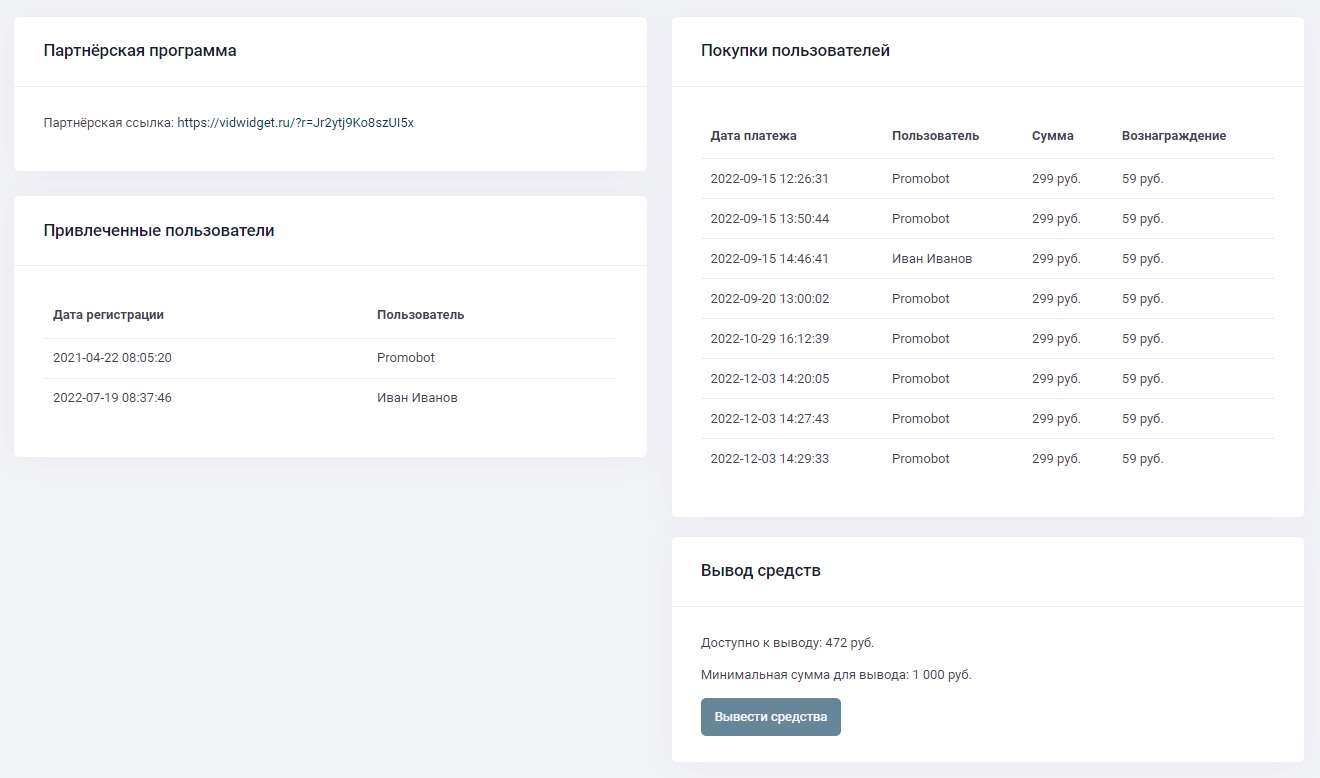Image resolution: width=1320 pixels, height=778 pixels.
Task: Click "Доступно к выводу: 472 руб." text
Action: click(788, 643)
